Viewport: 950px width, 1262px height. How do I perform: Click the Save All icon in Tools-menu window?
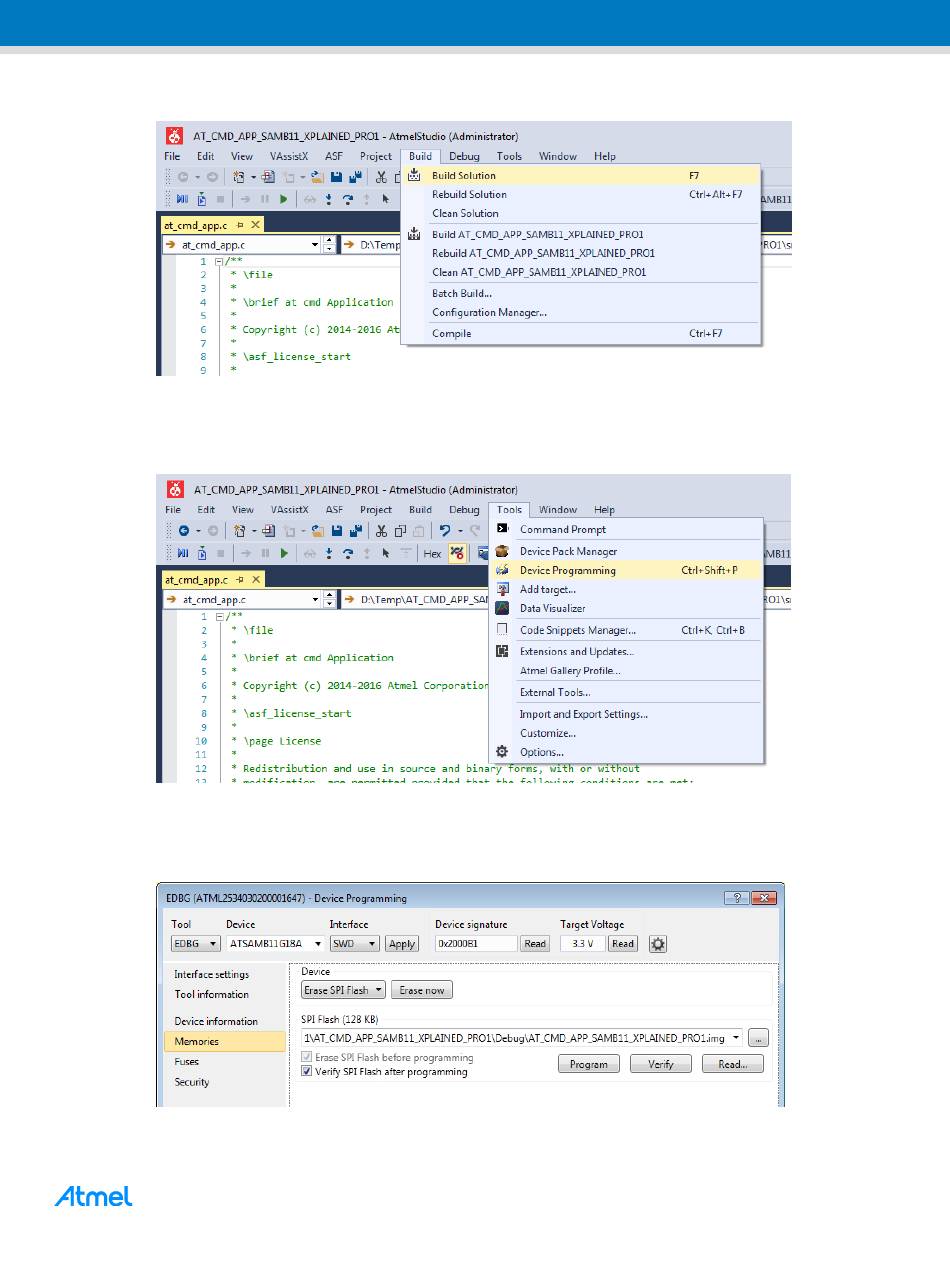(x=355, y=530)
